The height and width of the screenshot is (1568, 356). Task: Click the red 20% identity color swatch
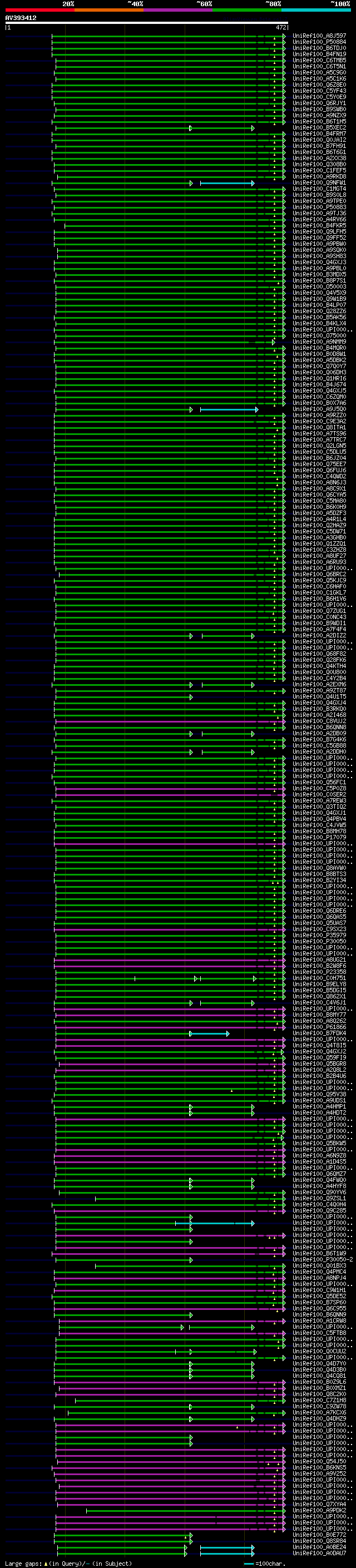point(39,10)
